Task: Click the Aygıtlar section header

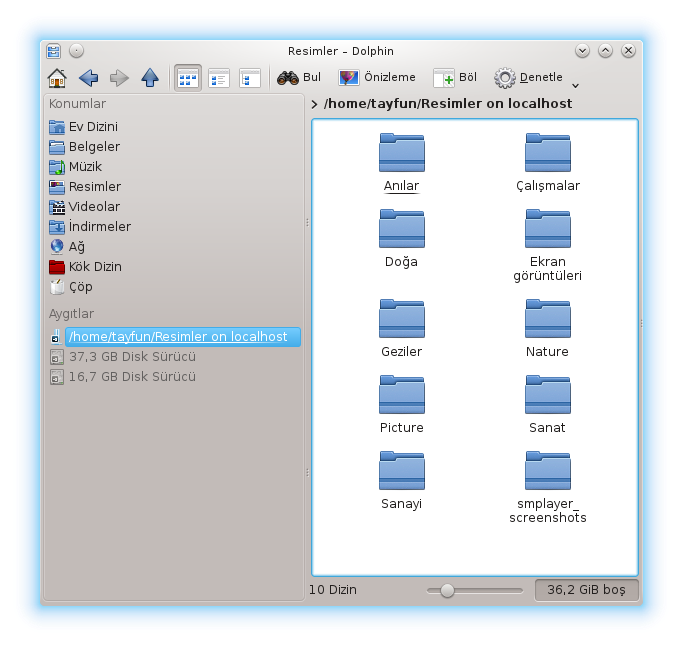Action: point(71,314)
